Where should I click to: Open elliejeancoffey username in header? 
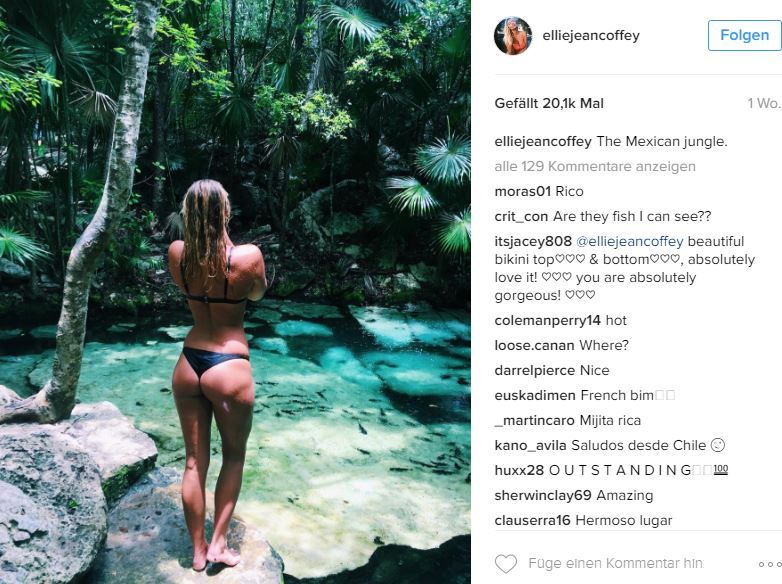pos(591,35)
